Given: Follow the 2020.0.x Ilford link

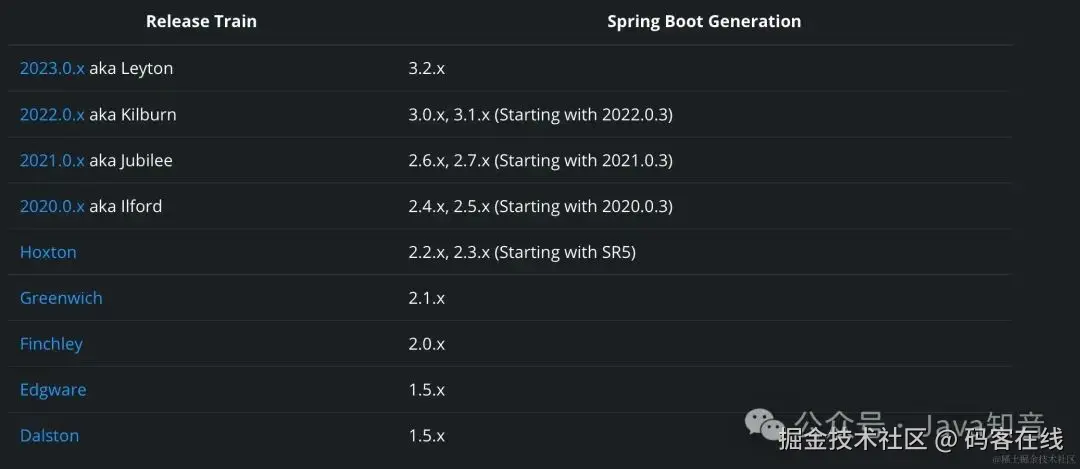Looking at the screenshot, I should pos(52,207).
